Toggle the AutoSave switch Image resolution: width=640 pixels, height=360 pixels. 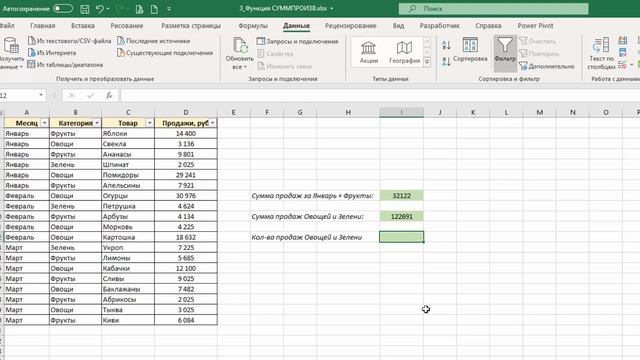tap(62, 8)
